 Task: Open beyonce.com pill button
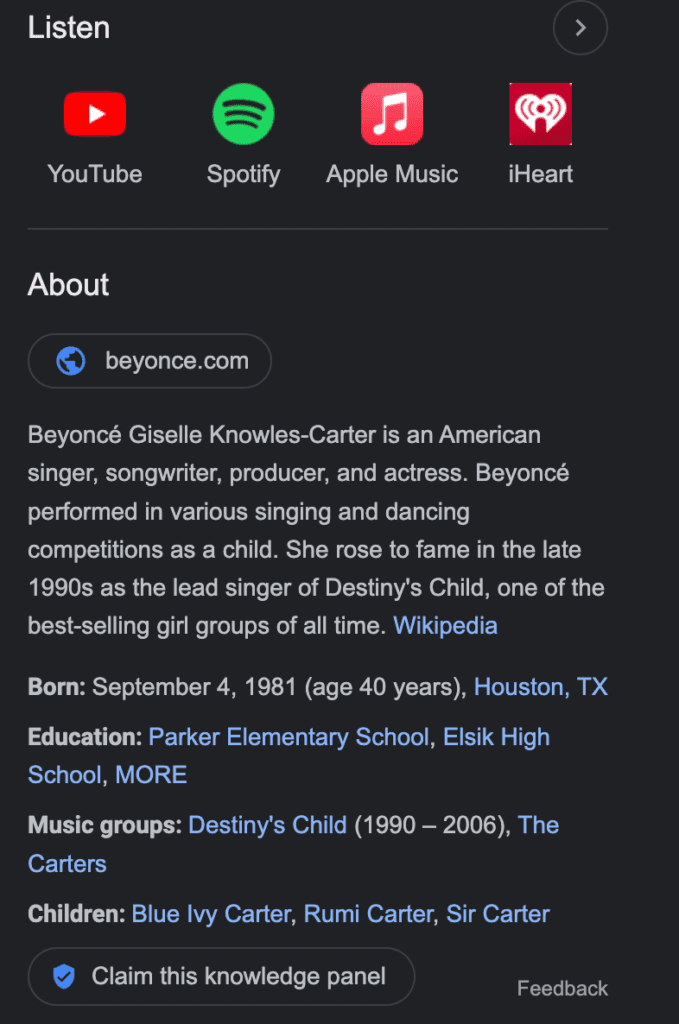(149, 361)
